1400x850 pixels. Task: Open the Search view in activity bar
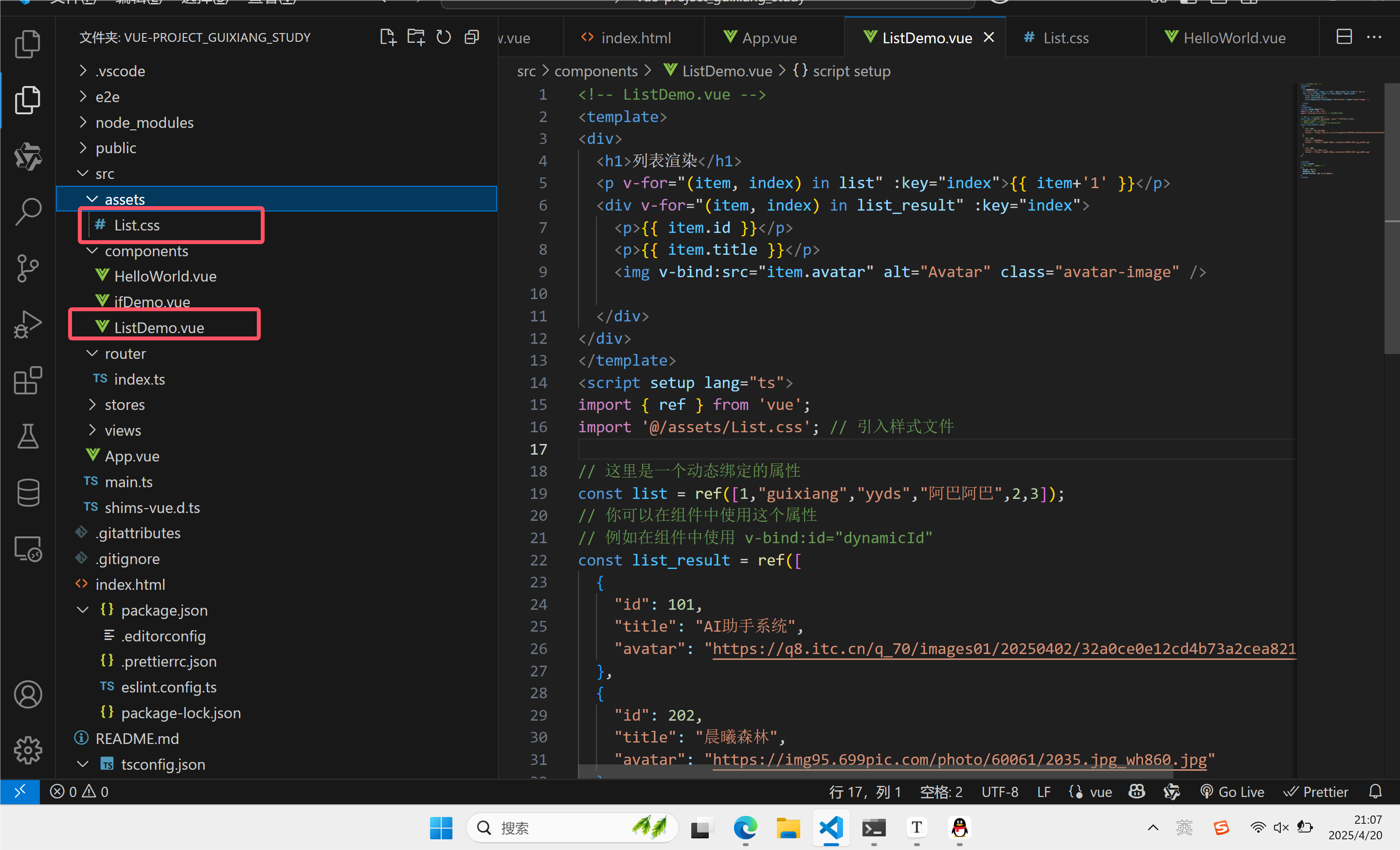[x=27, y=211]
